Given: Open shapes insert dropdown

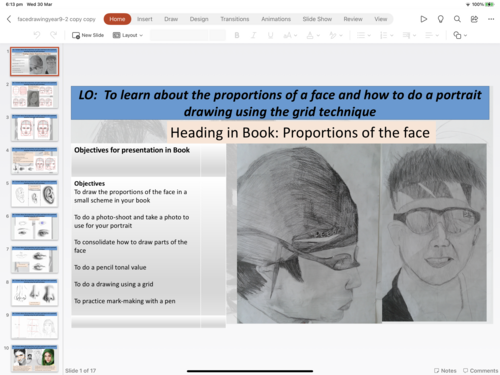Looking at the screenshot, I should [460, 35].
